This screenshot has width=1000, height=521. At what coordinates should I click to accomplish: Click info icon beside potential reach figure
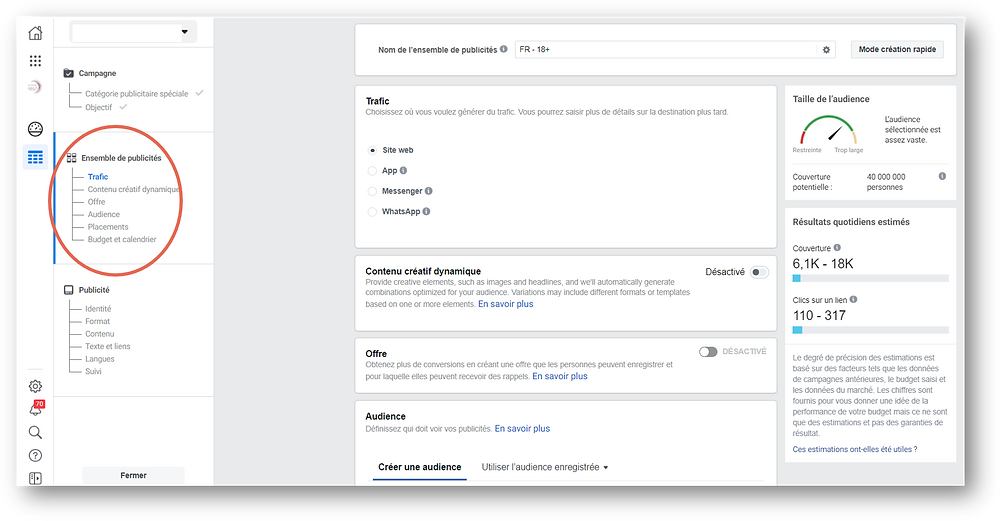[942, 177]
